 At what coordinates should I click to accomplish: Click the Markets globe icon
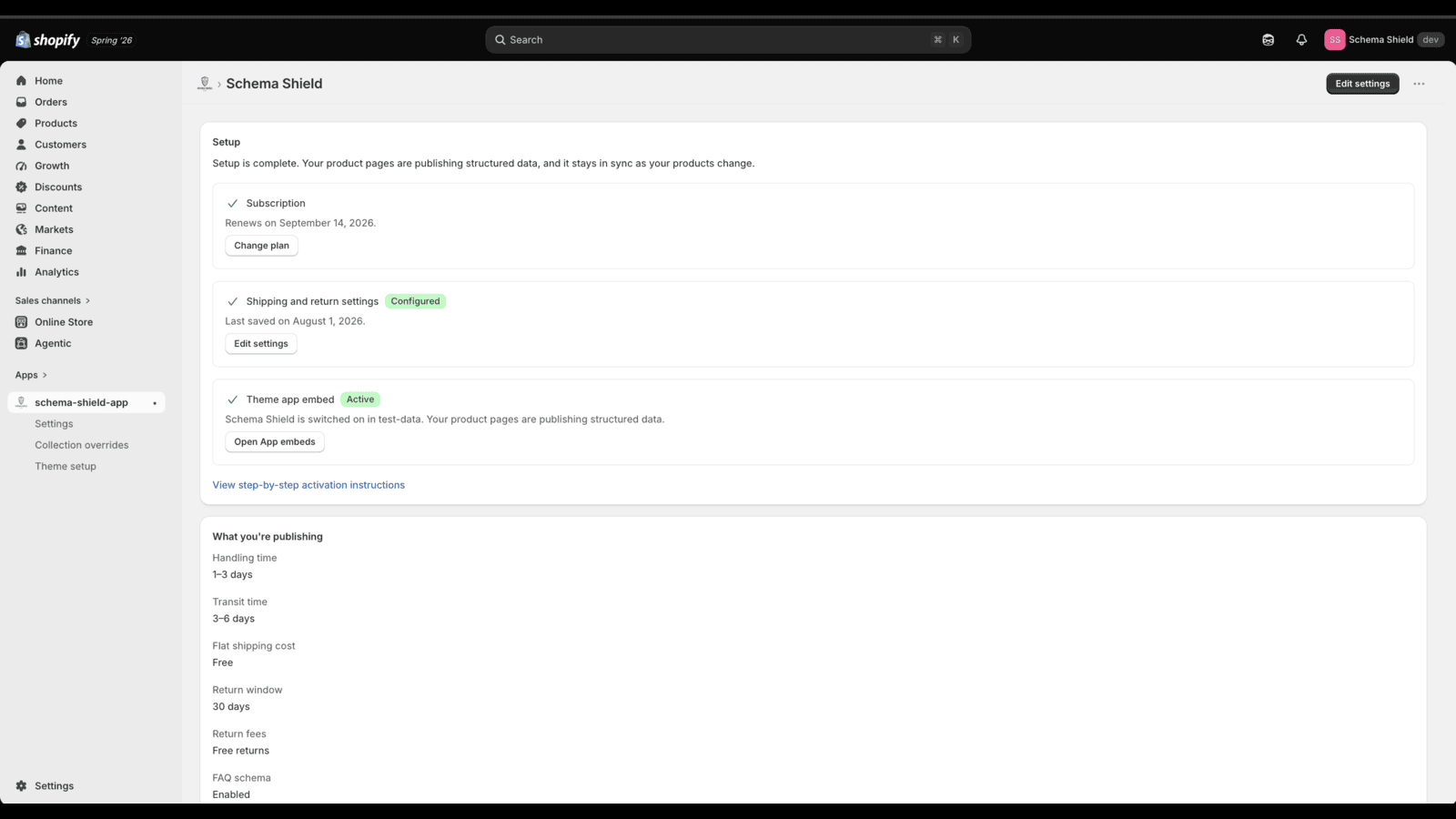(x=21, y=229)
